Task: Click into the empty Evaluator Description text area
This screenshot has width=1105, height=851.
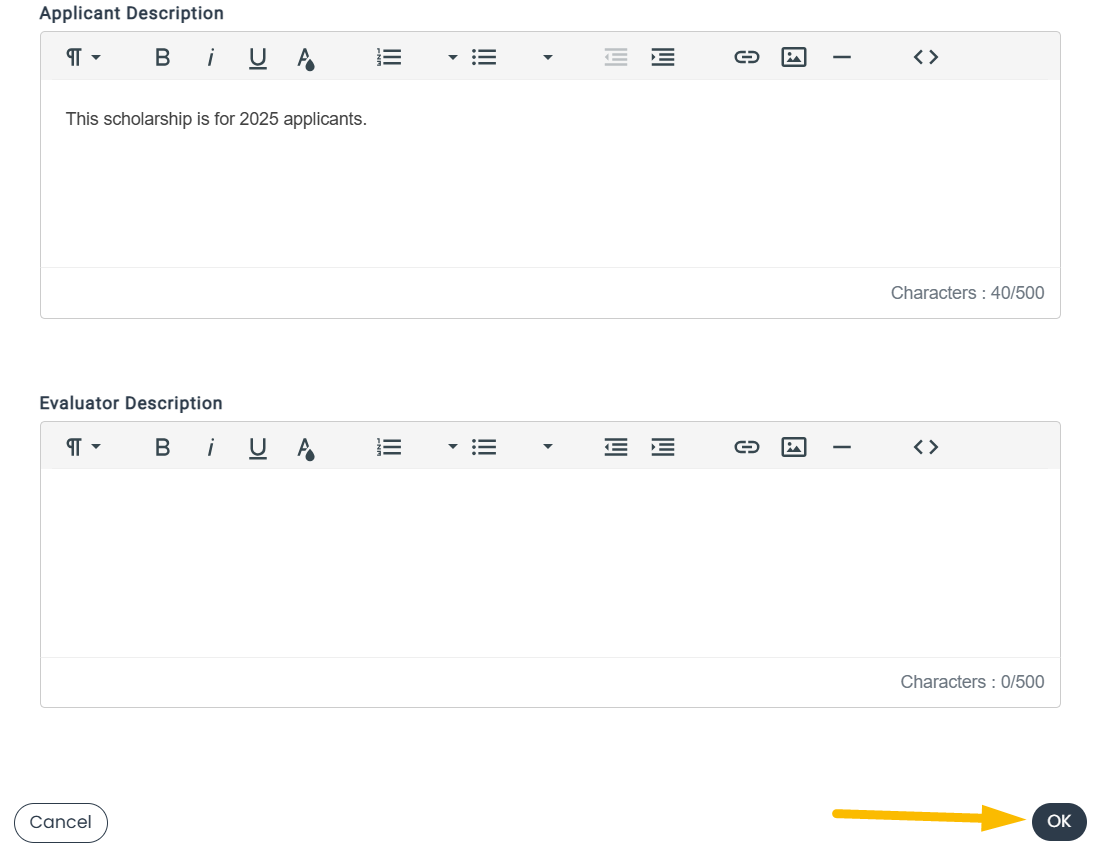Action: point(550,563)
